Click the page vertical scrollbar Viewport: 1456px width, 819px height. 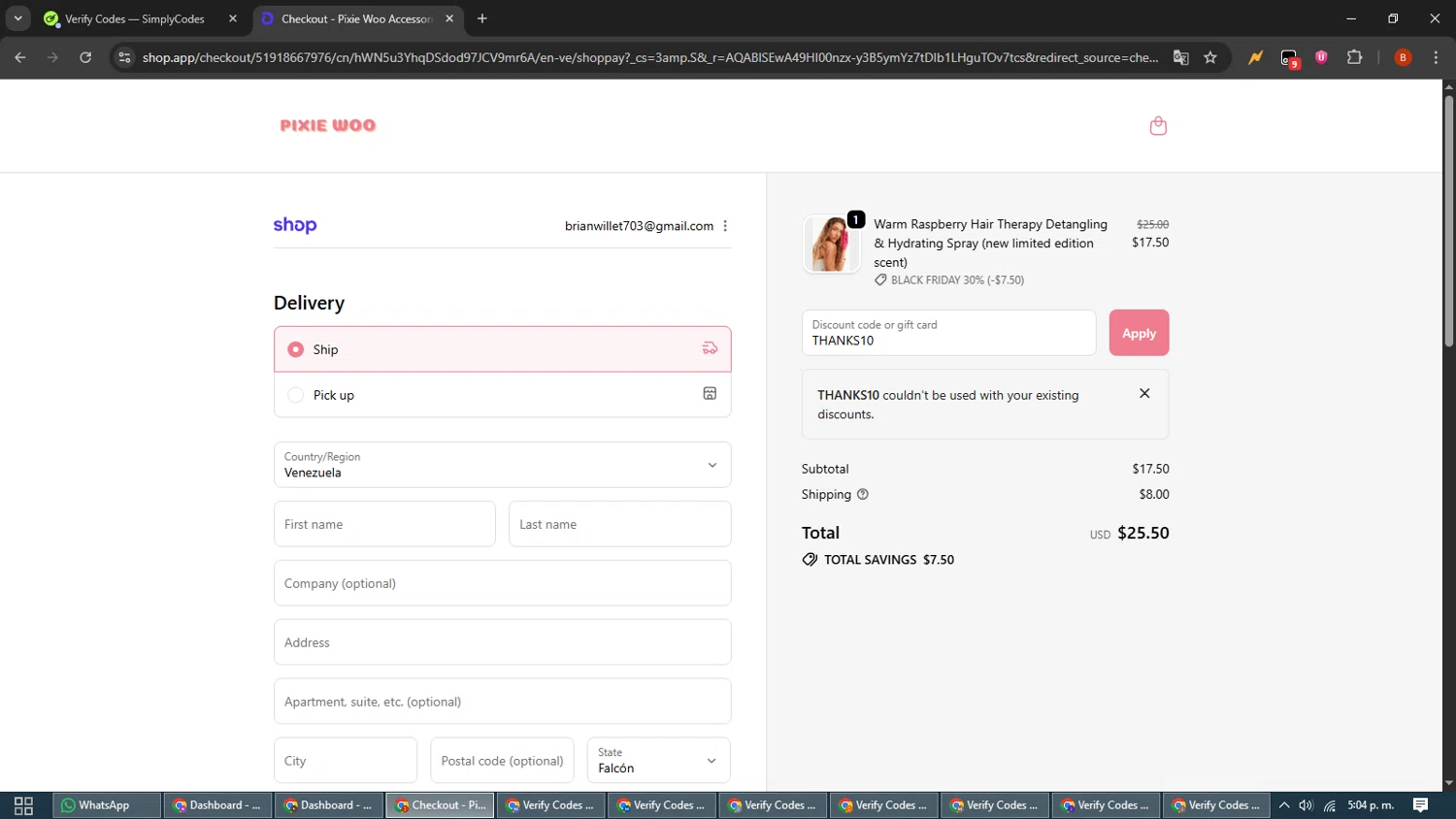coord(1448,220)
